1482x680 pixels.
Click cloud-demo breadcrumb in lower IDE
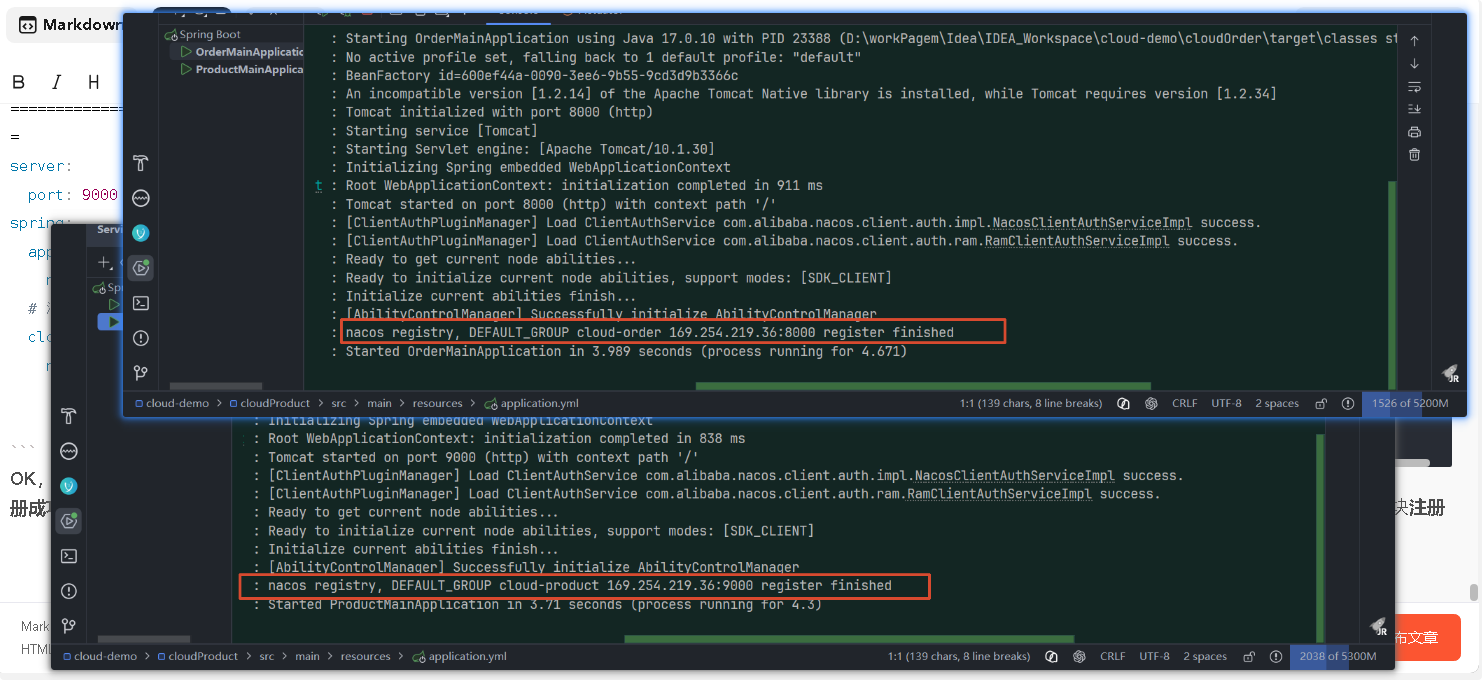coord(99,657)
